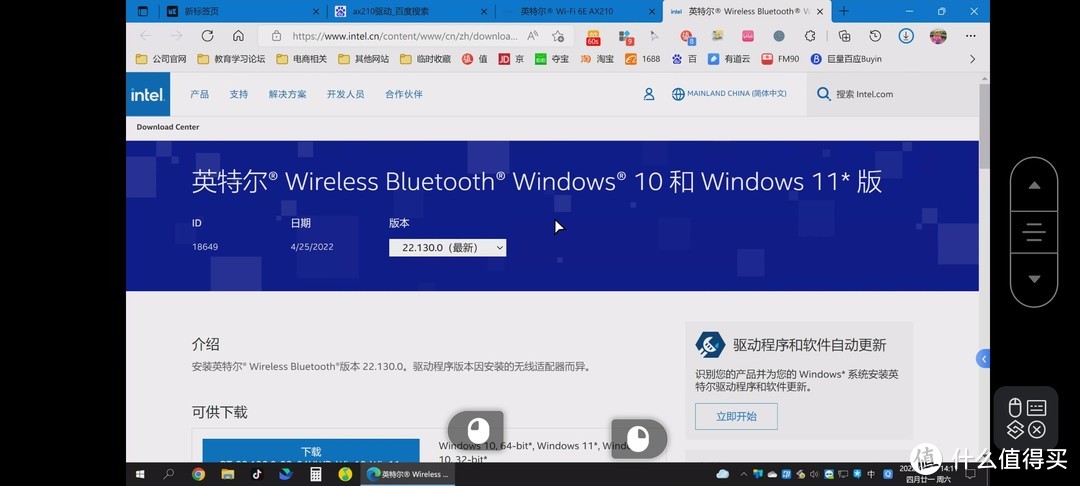1080x486 pixels.
Task: Click the page vertical scrollbar thumb
Action: 984,125
